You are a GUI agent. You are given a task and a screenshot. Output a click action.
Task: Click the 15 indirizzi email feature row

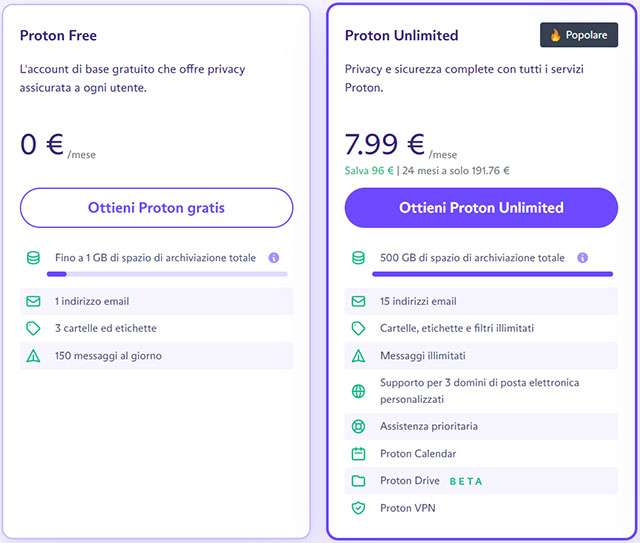click(480, 301)
